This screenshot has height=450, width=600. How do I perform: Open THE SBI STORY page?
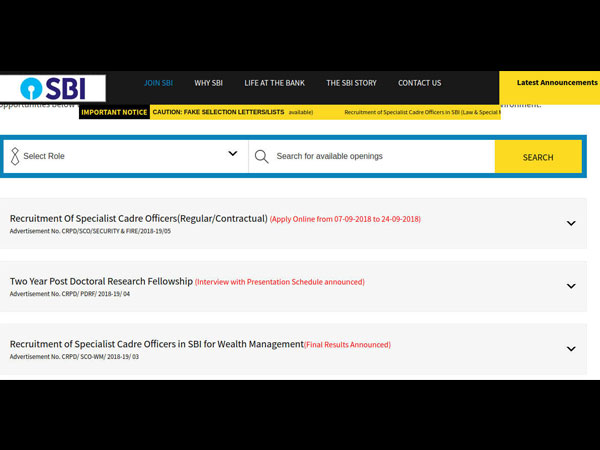[351, 83]
